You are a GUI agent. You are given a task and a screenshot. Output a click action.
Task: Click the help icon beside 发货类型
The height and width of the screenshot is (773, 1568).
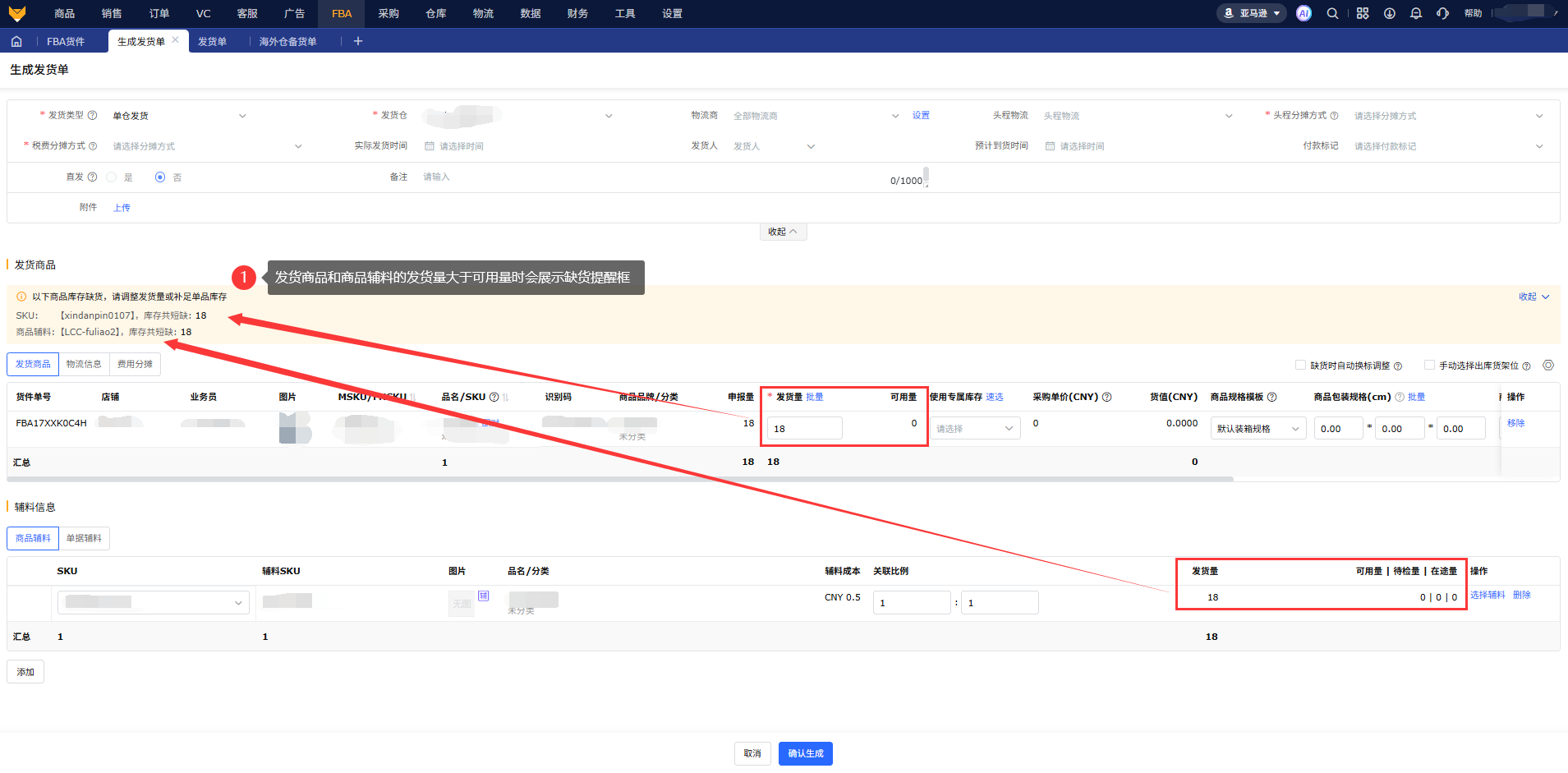point(93,115)
